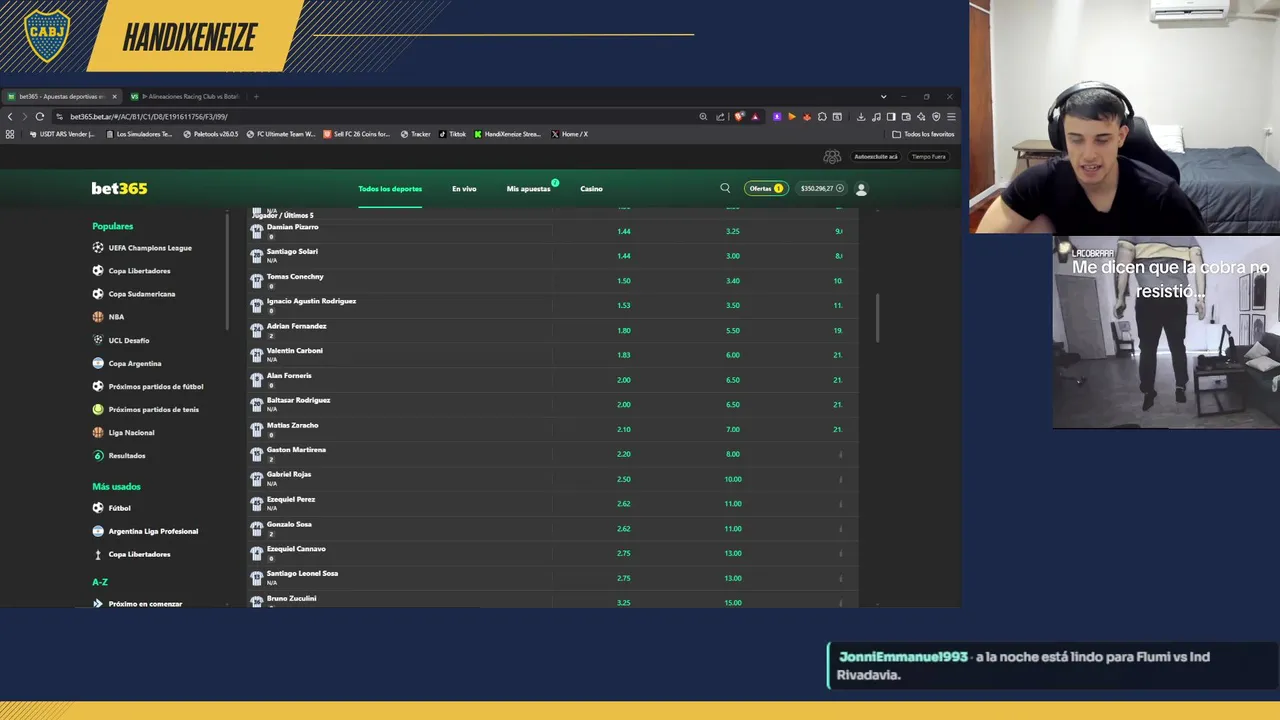Screen dimensions: 1280x720
Task: Select Damian Pizarro odds 3.25
Action: tap(733, 231)
